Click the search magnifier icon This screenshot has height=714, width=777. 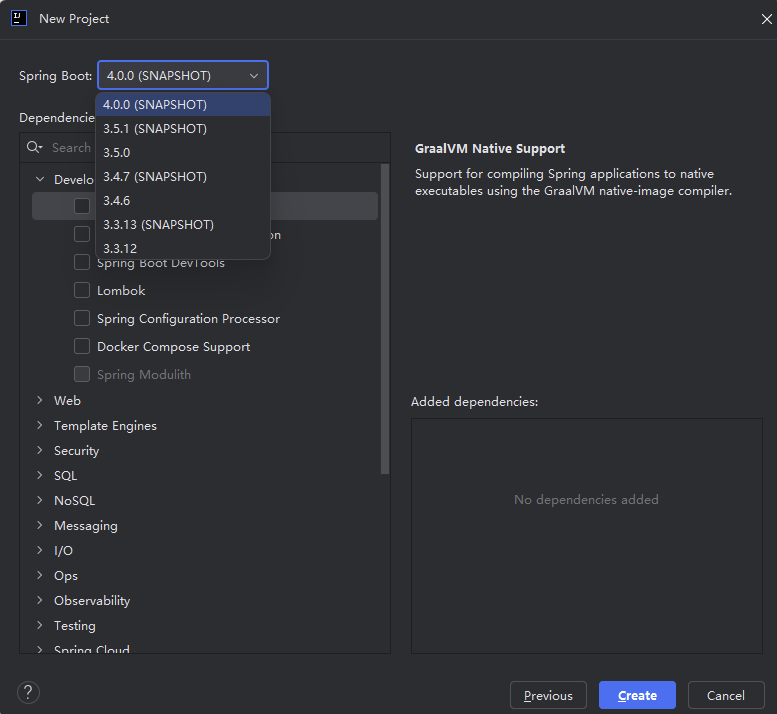[x=34, y=147]
